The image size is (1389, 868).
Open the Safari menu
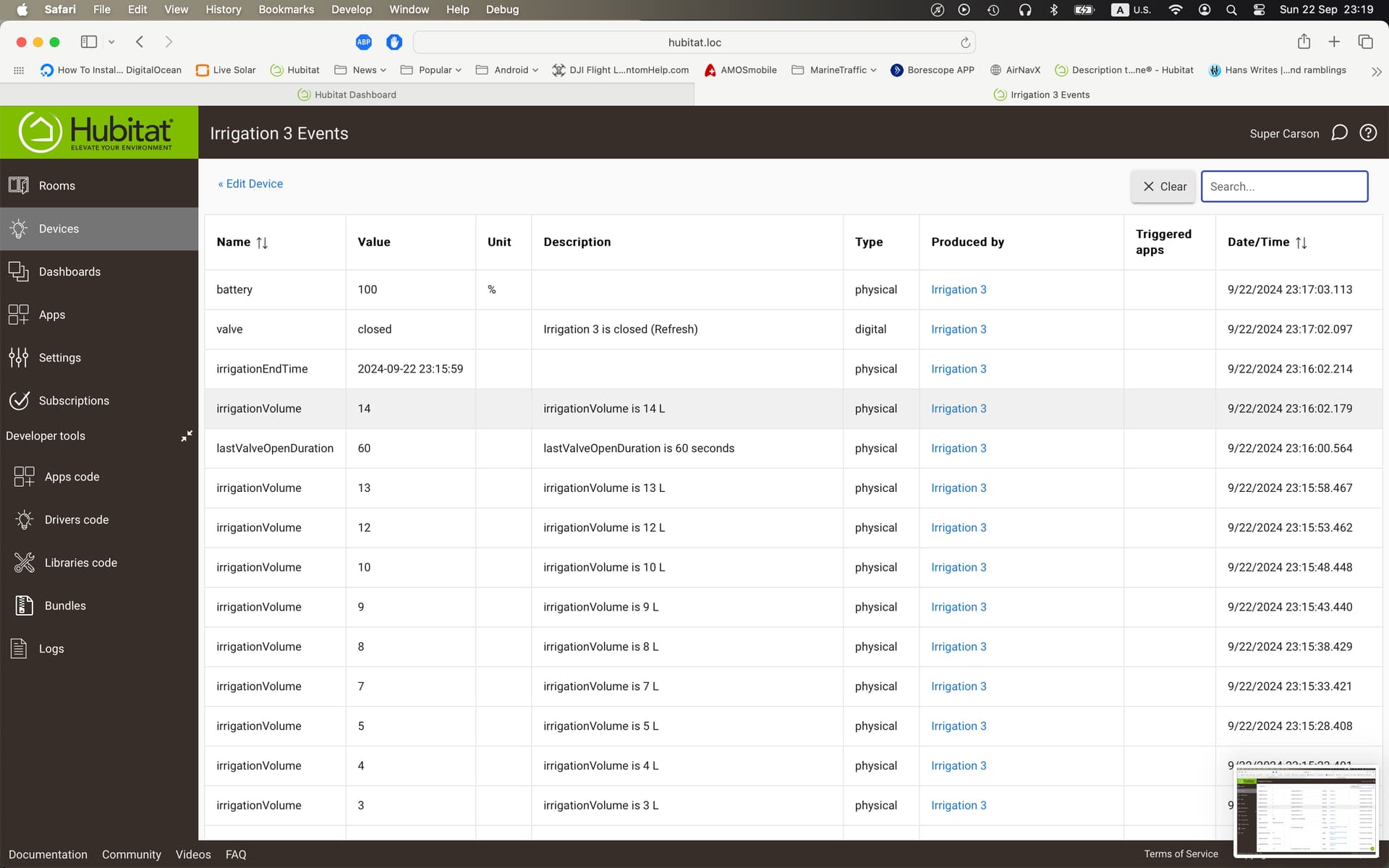60,9
